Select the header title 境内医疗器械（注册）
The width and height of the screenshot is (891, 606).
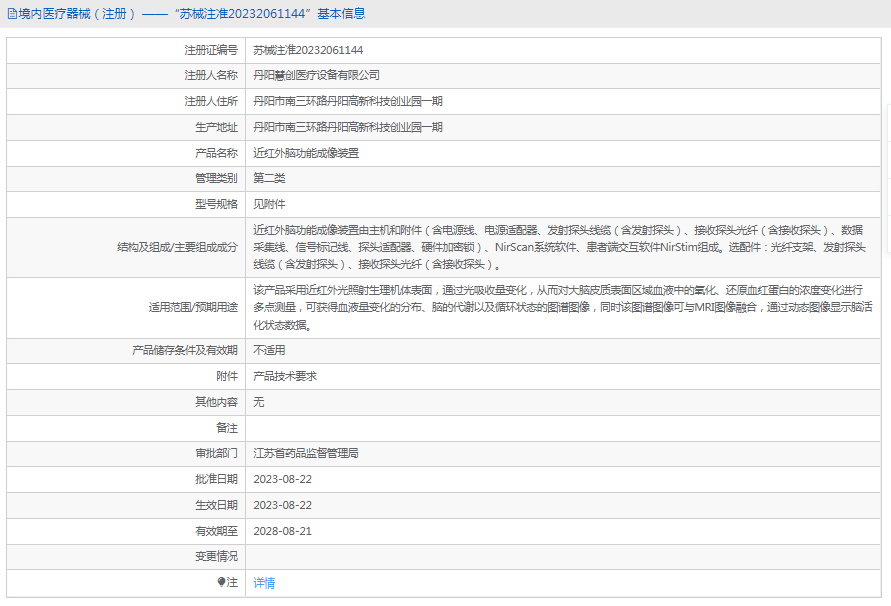77,14
